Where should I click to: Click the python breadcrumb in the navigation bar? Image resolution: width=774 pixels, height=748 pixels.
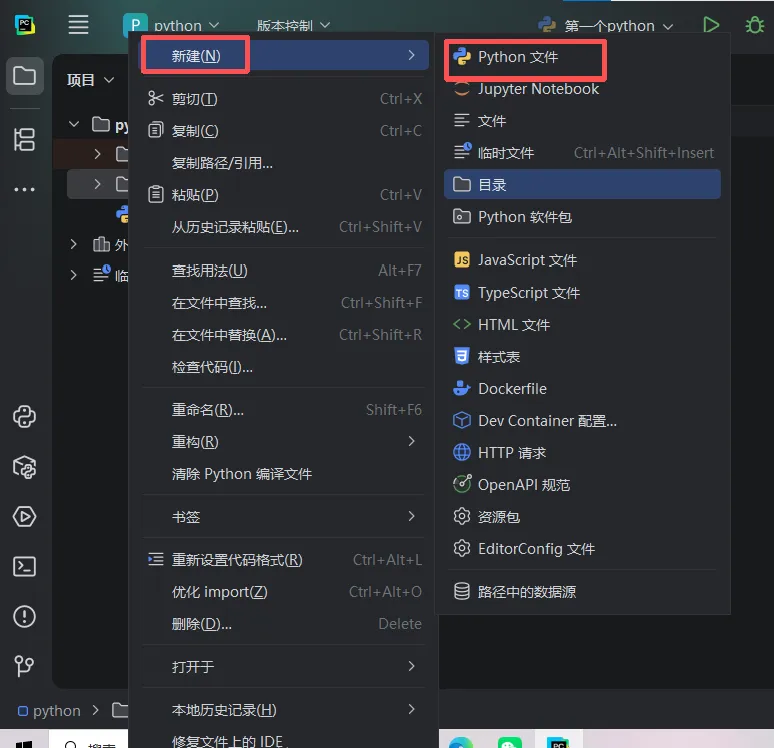(x=49, y=710)
